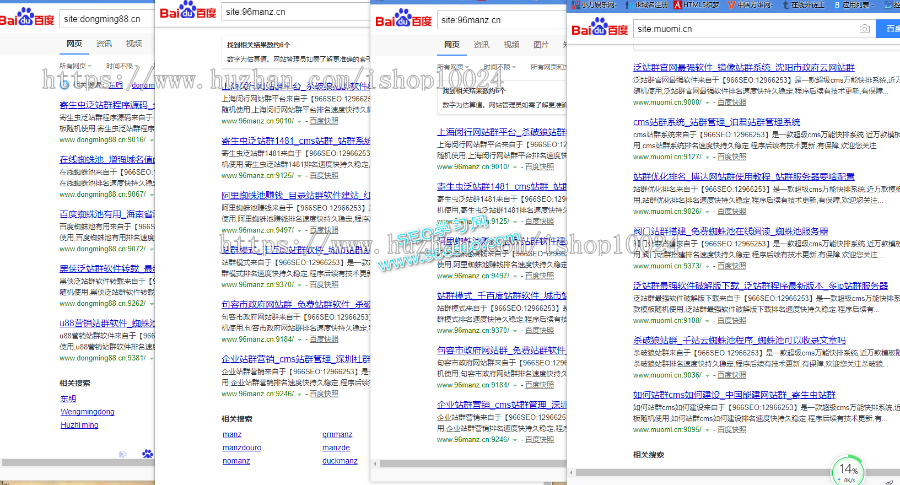Open the camera image search in the muomi.cn search box
Viewport: 900px width, 485px height.
click(865, 29)
